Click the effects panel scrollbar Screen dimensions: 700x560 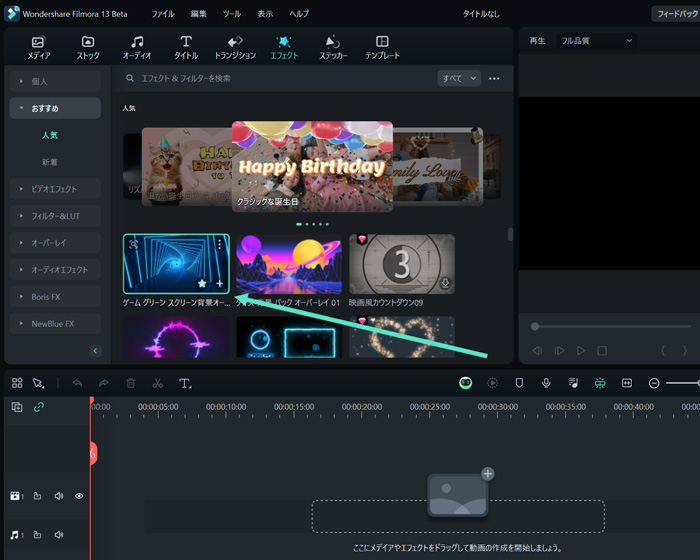point(510,234)
